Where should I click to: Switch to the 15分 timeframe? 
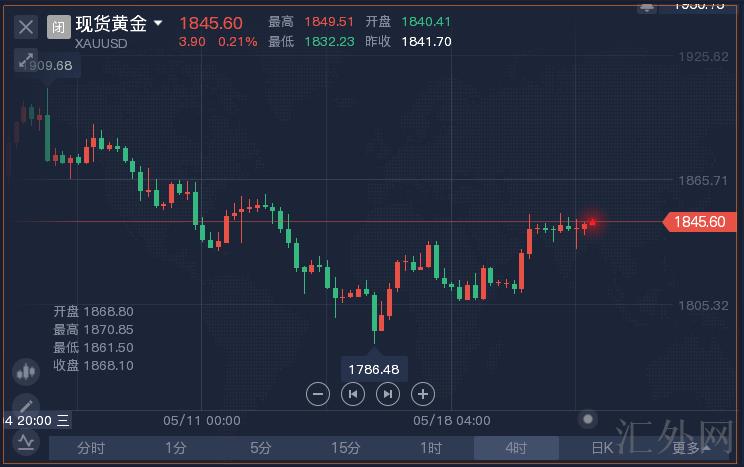tap(346, 448)
